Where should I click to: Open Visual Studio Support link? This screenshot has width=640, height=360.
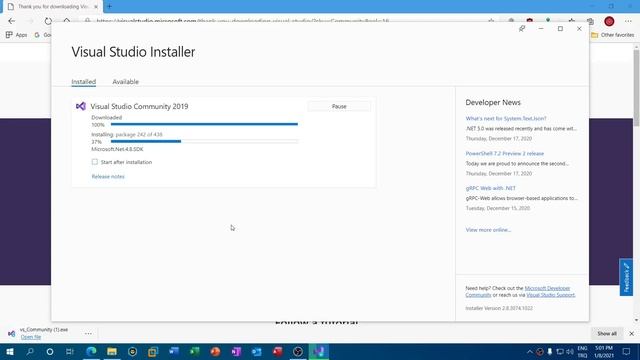pyautogui.click(x=551, y=295)
